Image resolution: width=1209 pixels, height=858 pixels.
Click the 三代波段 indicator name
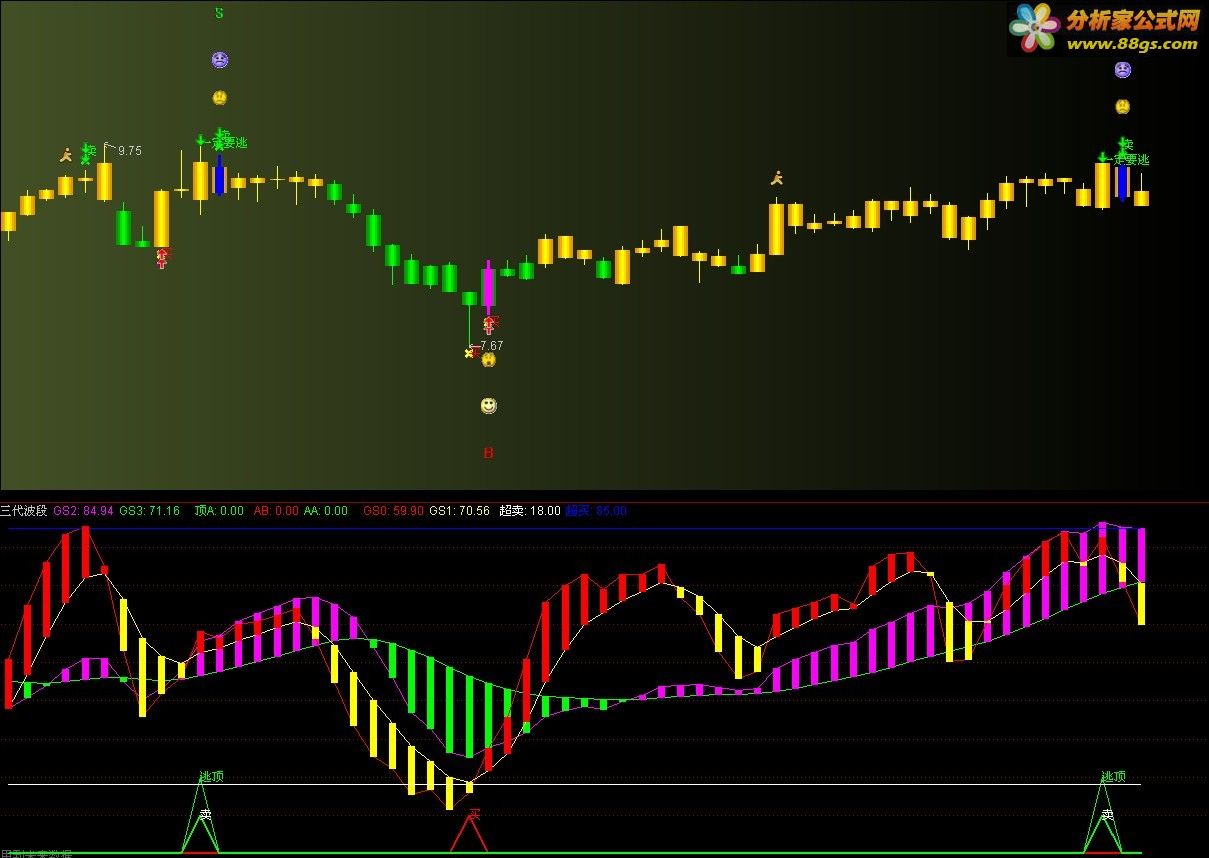tap(24, 510)
